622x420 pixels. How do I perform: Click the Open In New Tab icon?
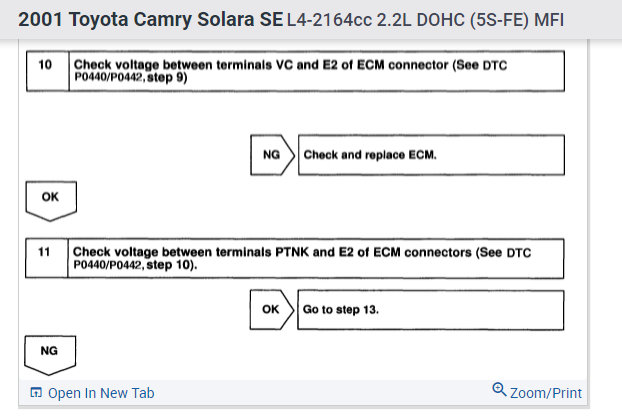click(37, 393)
